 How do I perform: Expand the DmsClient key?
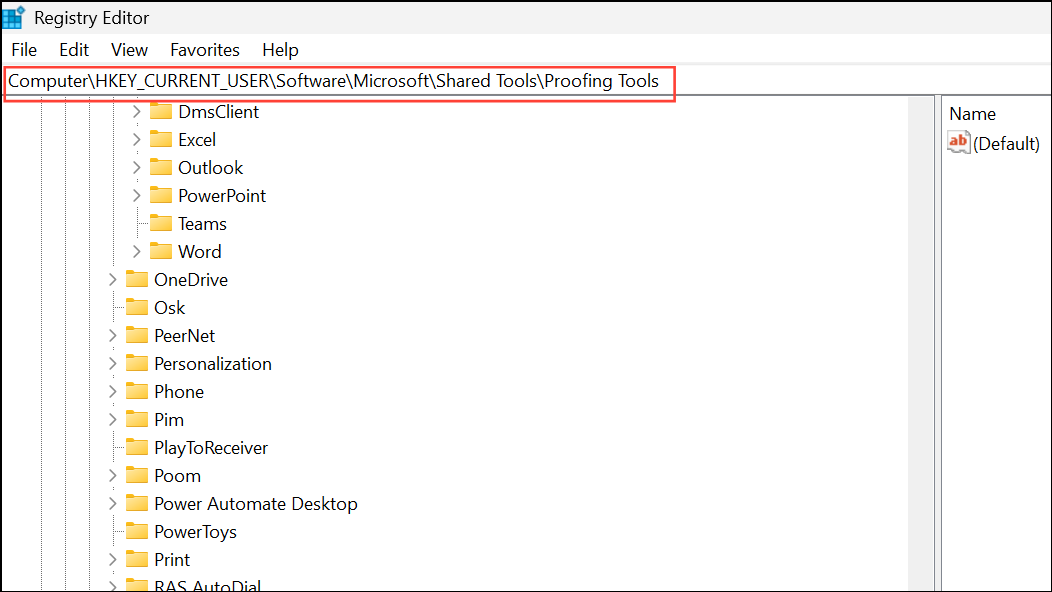point(136,111)
